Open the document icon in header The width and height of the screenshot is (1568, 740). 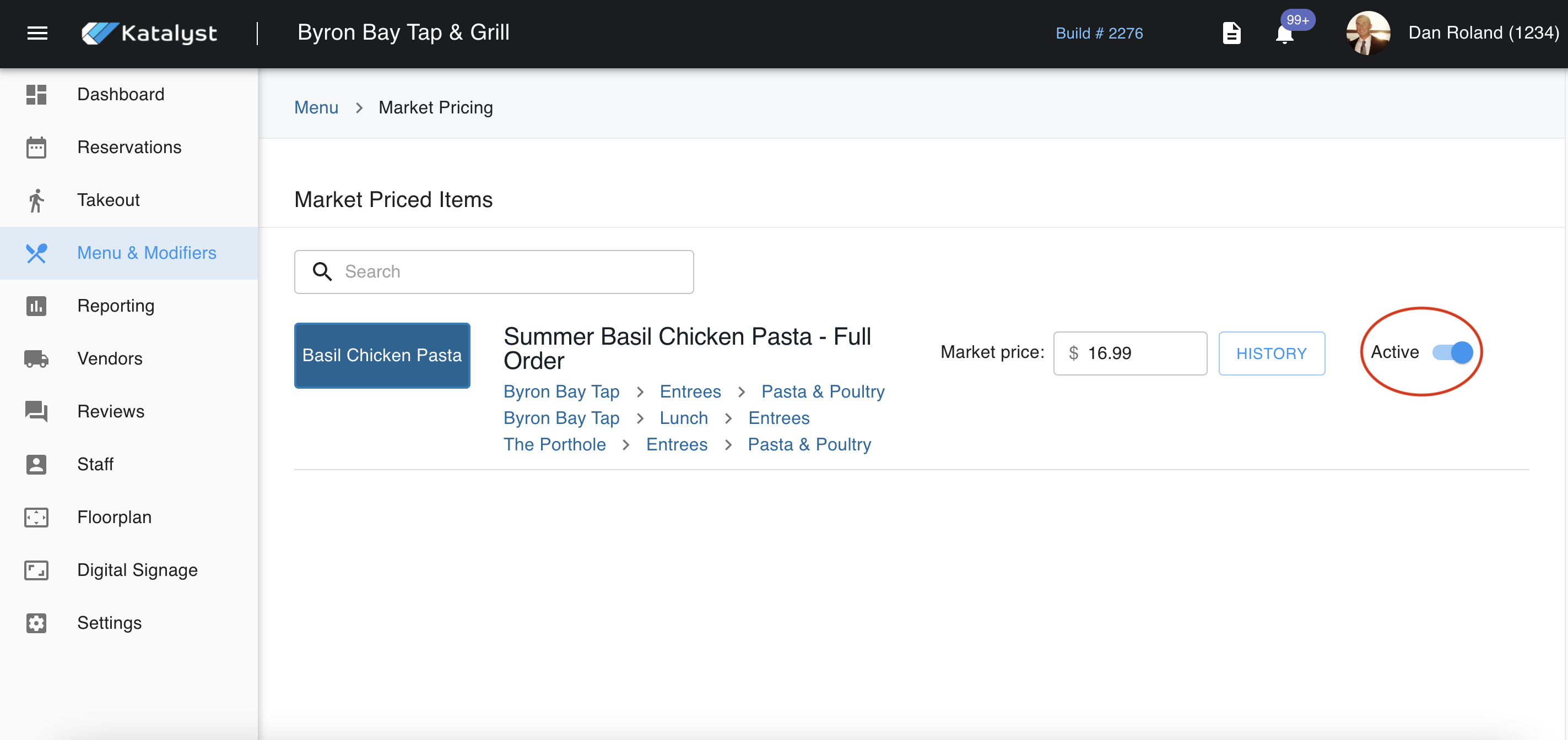pyautogui.click(x=1231, y=34)
